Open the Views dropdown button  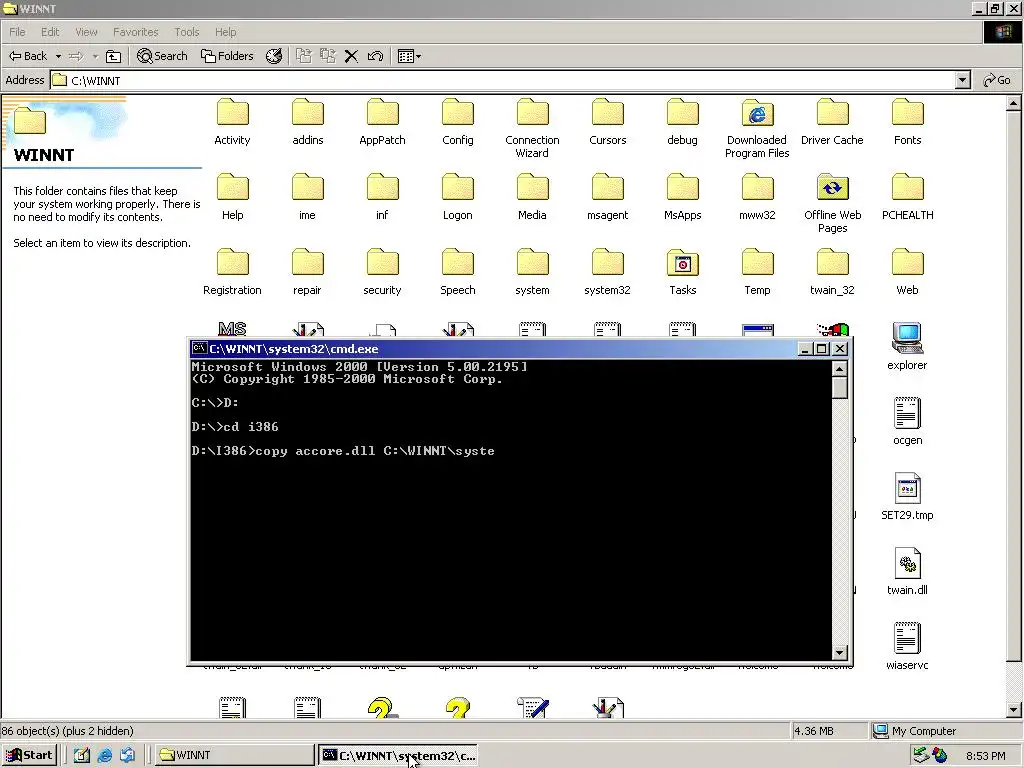tap(409, 56)
